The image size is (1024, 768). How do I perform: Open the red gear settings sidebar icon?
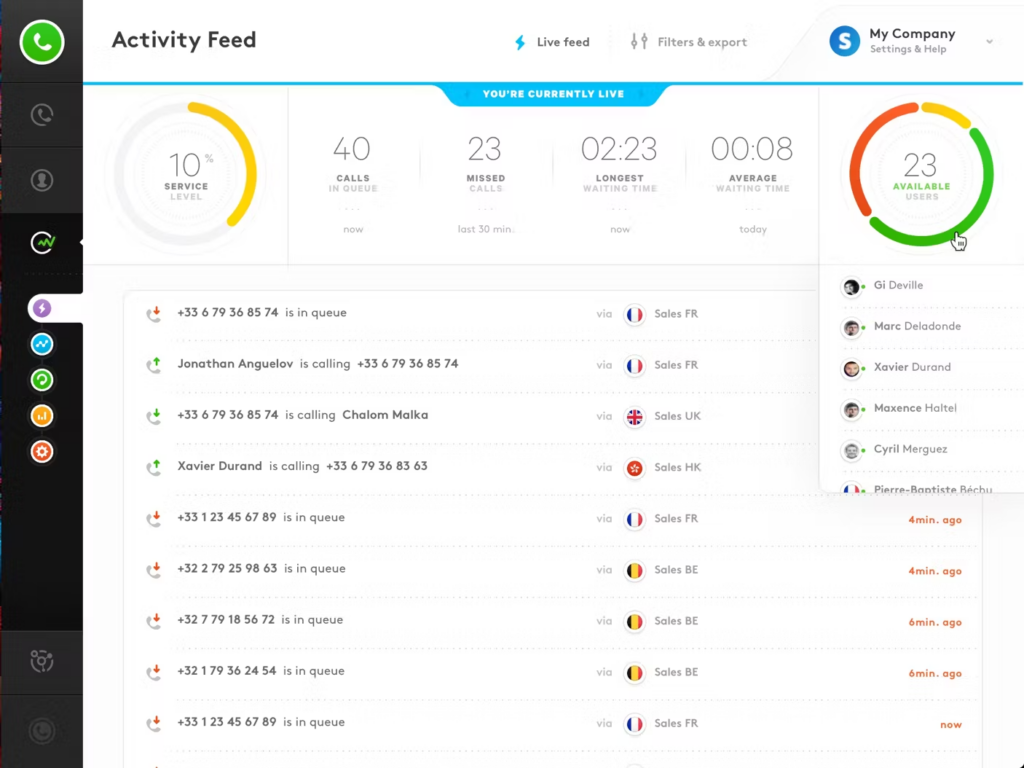click(x=42, y=452)
